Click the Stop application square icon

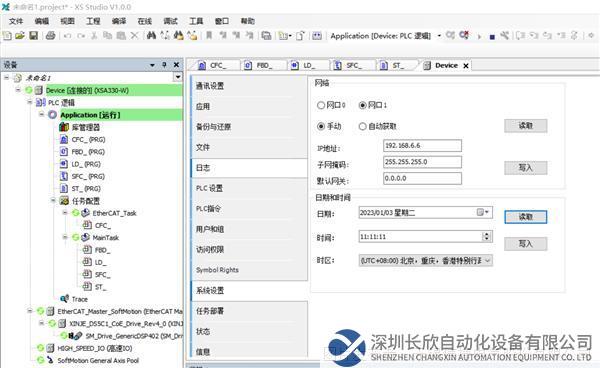(492, 37)
